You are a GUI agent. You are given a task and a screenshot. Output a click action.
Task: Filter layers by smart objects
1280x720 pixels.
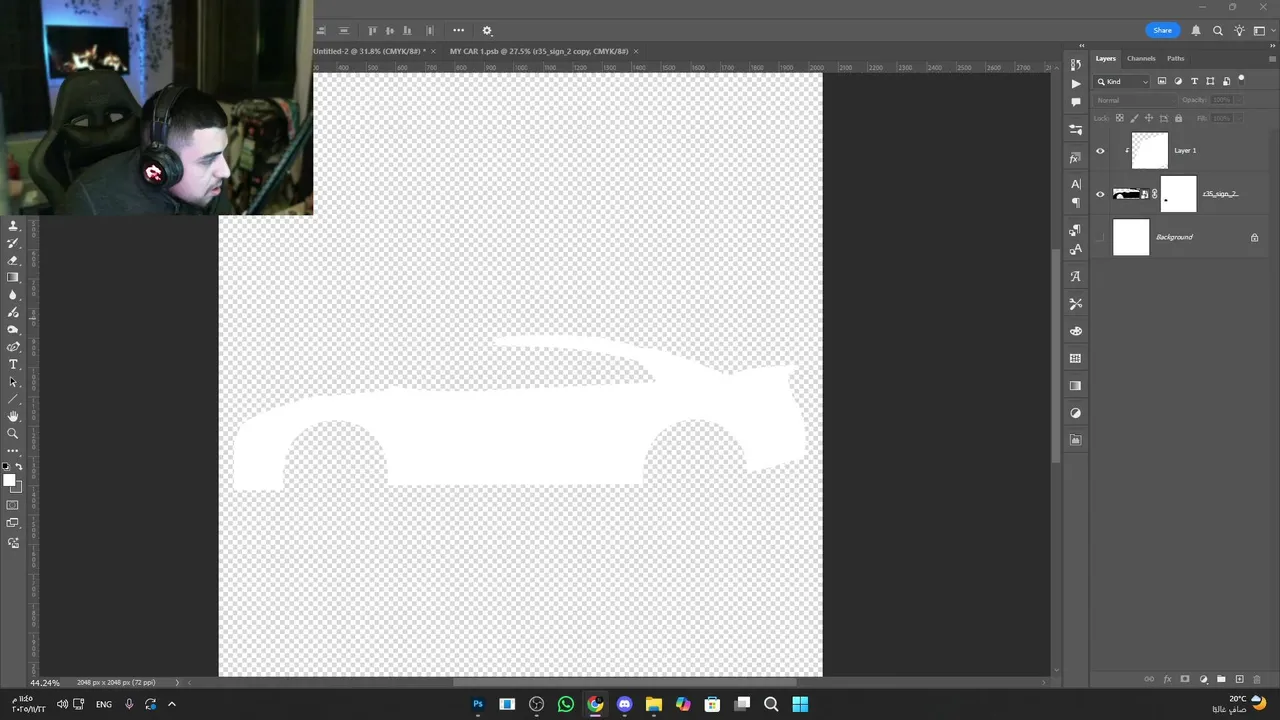point(1226,81)
